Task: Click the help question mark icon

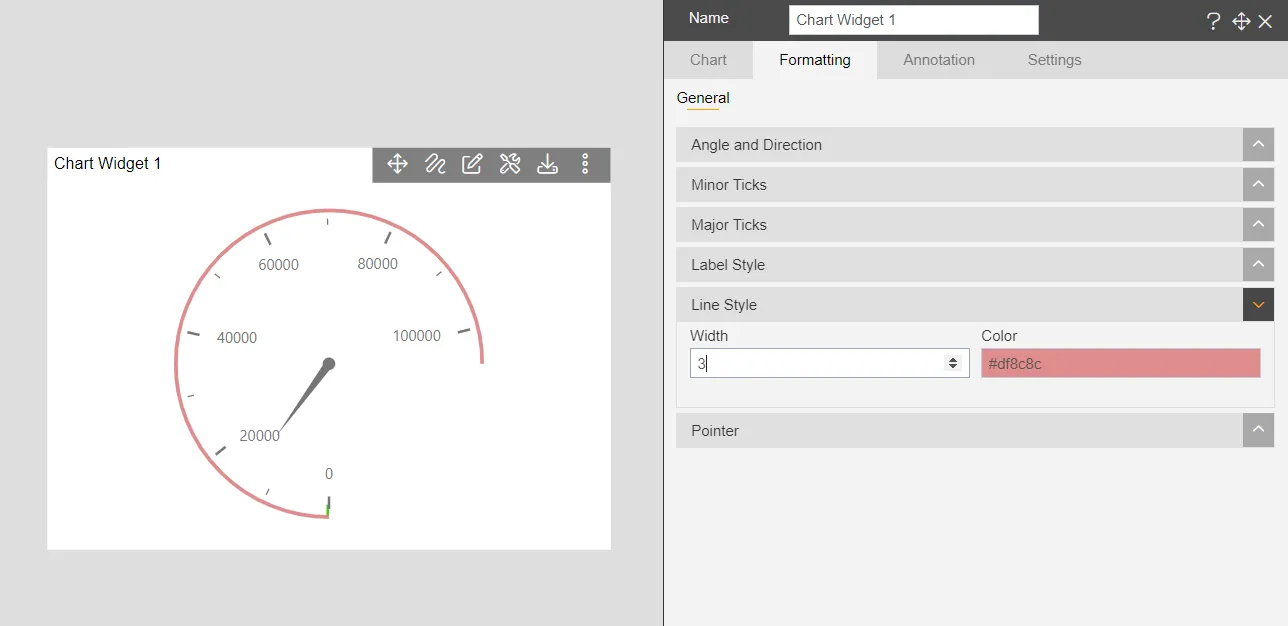Action: tap(1213, 20)
